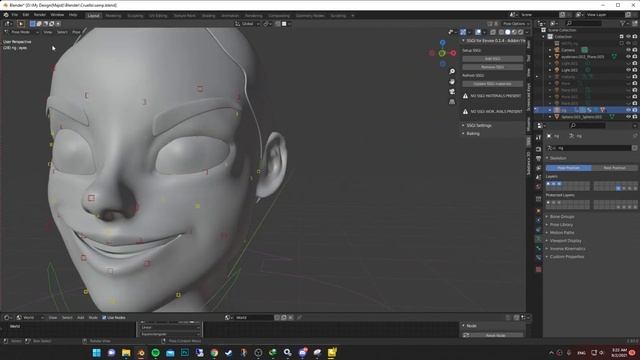Viewport: 640px width, 360px height.
Task: Open the Bone Constraints properties tab
Action: pos(538,257)
